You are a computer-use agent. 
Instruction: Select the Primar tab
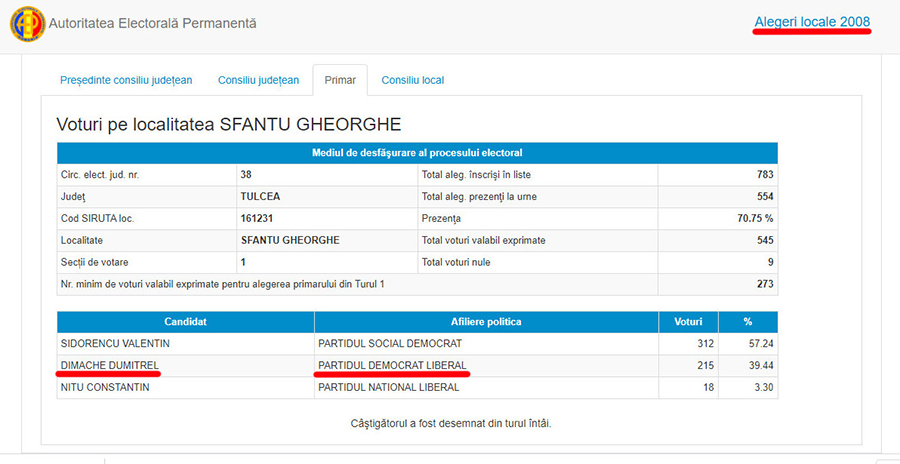click(x=340, y=80)
